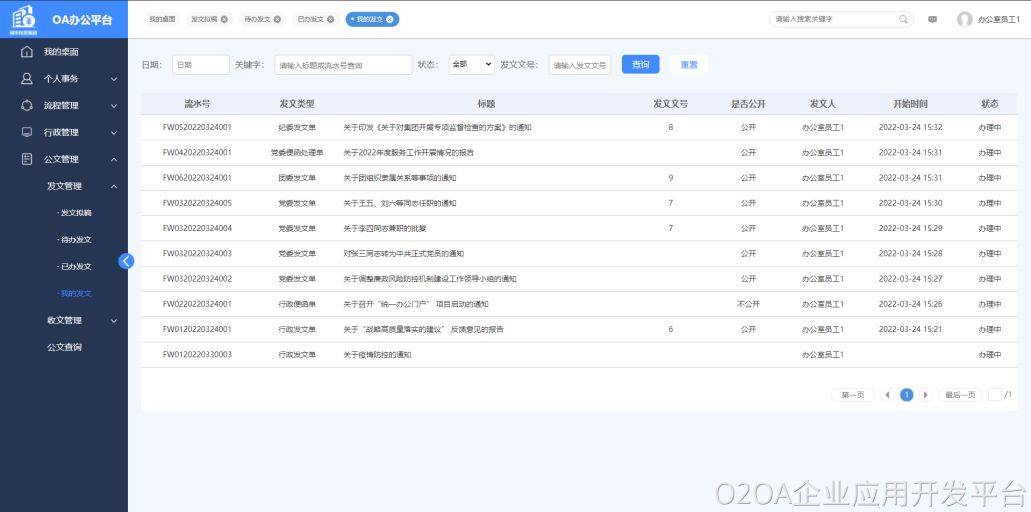This screenshot has height=512, width=1031.
Task: Close the 已办发文 tab
Action: [x=331, y=19]
